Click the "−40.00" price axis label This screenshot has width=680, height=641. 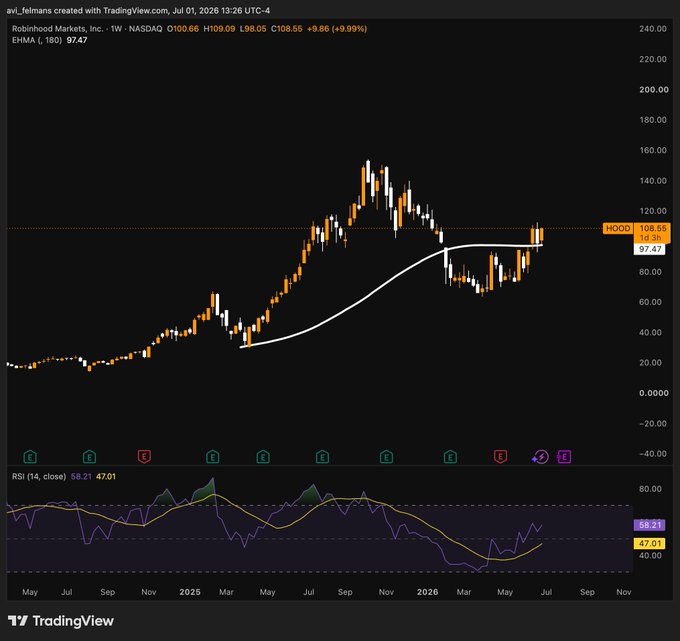coord(653,454)
